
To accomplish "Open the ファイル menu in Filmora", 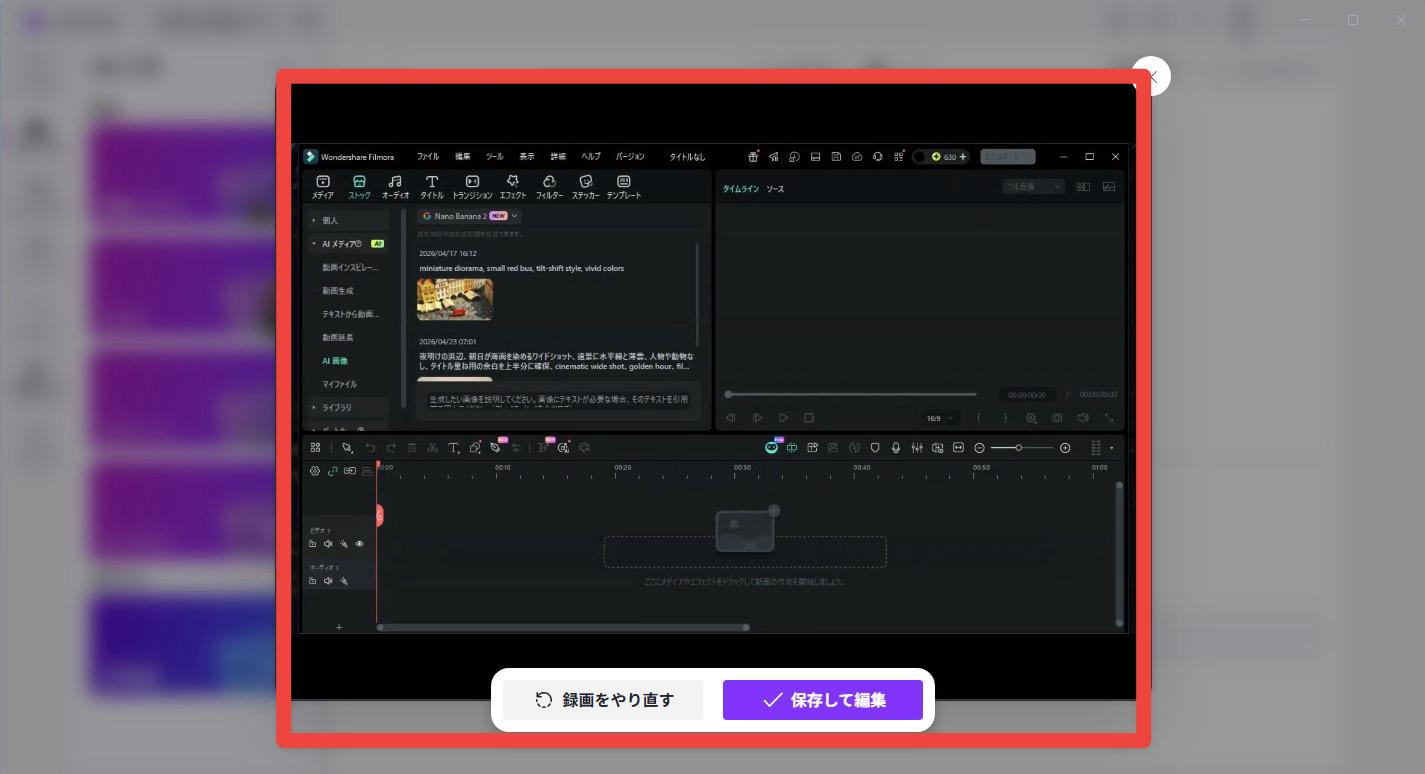I will 428,157.
